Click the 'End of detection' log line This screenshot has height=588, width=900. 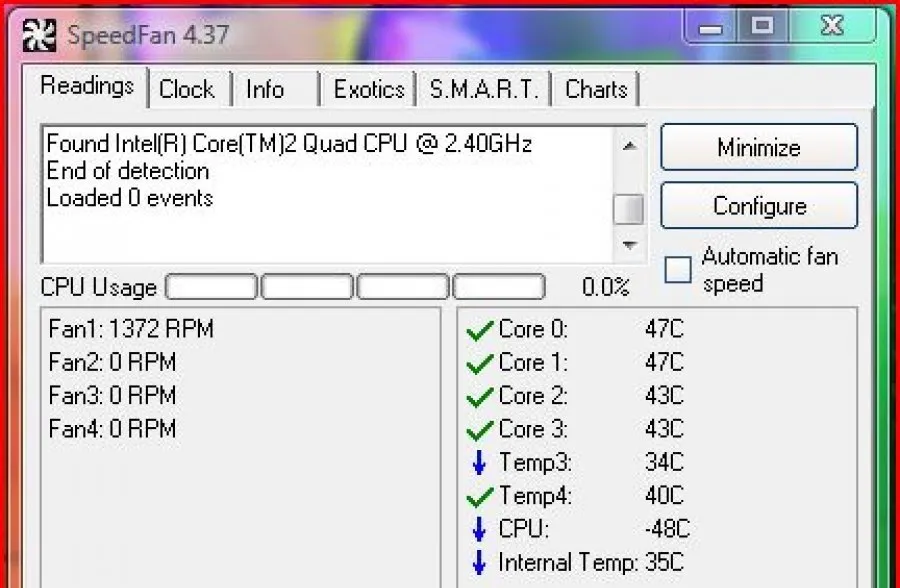pos(128,171)
